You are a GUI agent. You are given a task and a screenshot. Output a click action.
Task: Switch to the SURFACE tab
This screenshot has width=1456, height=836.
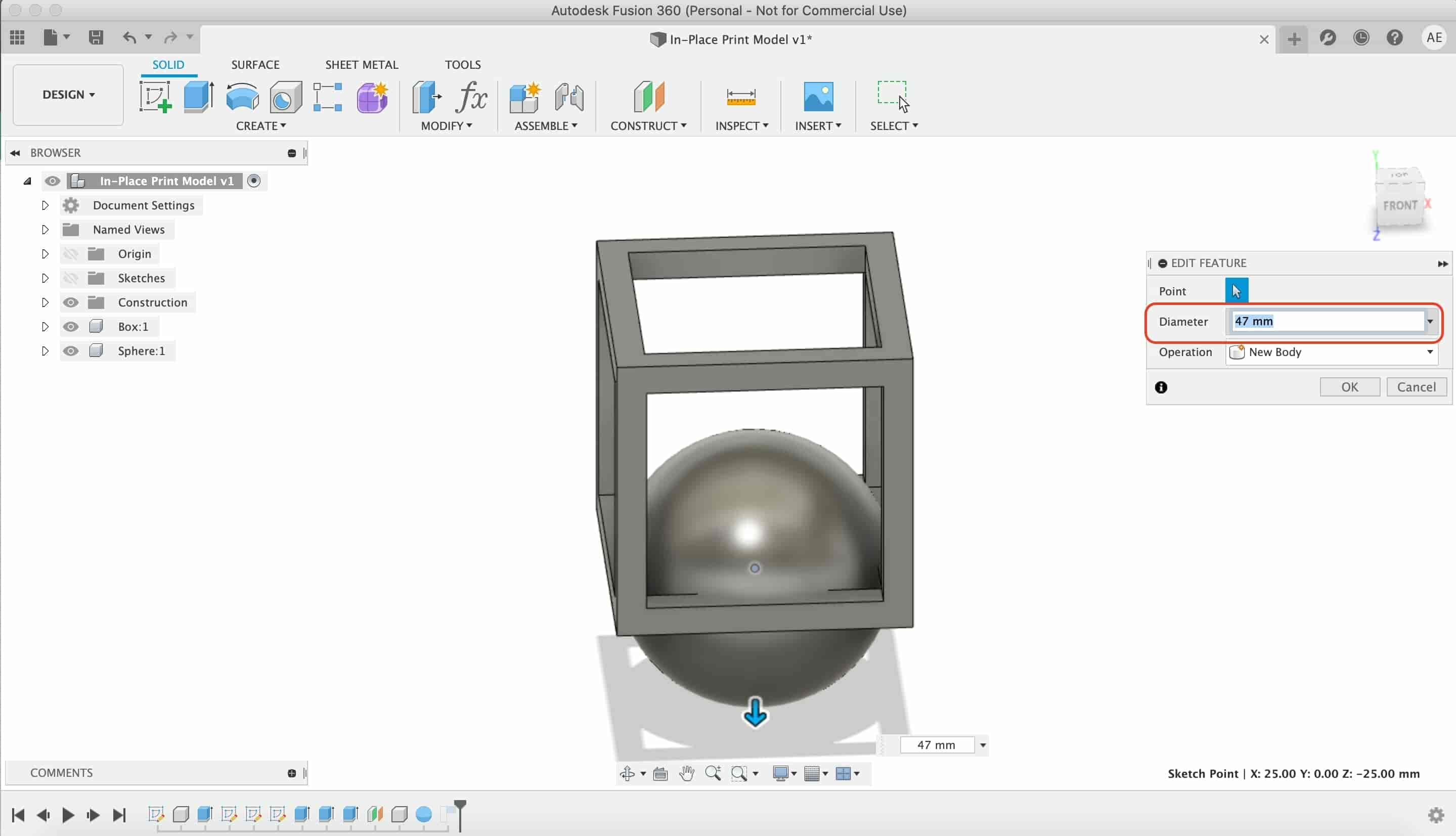(255, 65)
